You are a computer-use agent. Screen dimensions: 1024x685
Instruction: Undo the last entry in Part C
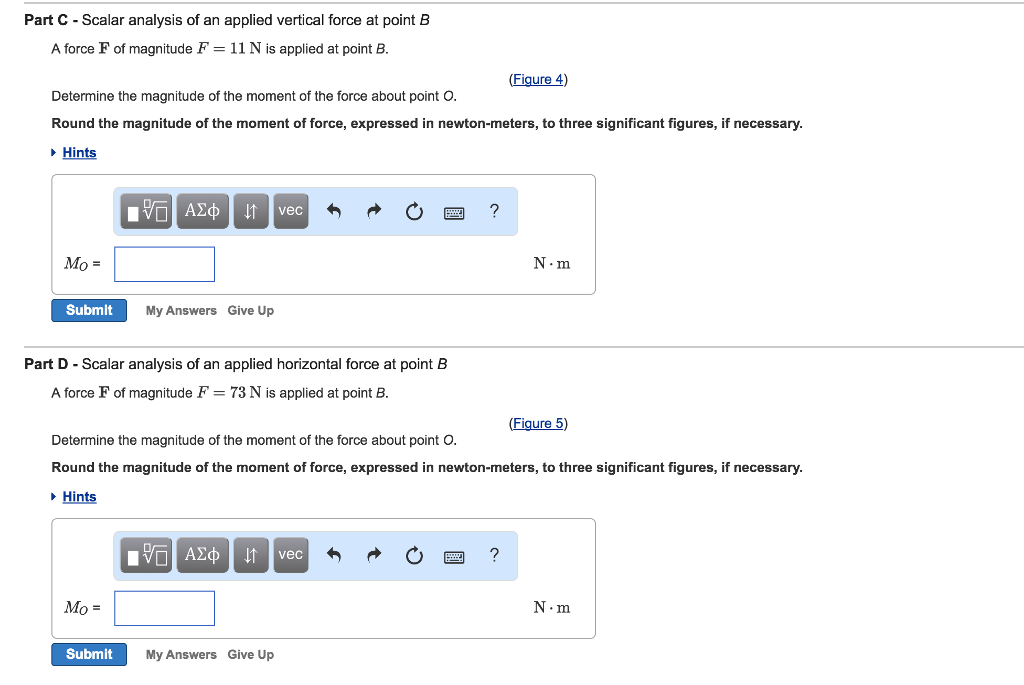(x=333, y=211)
